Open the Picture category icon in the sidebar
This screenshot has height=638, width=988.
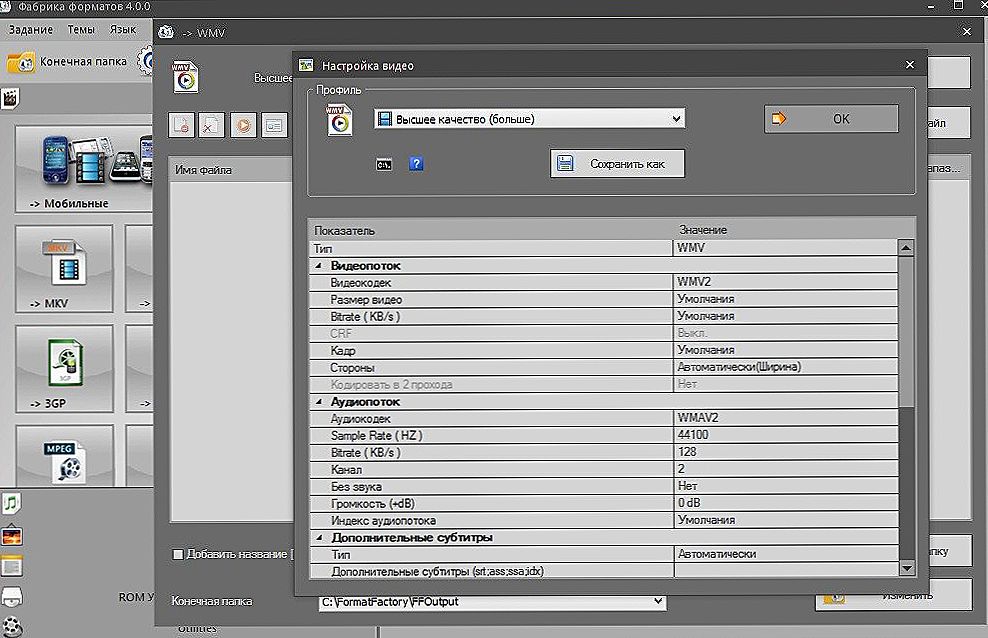12,536
